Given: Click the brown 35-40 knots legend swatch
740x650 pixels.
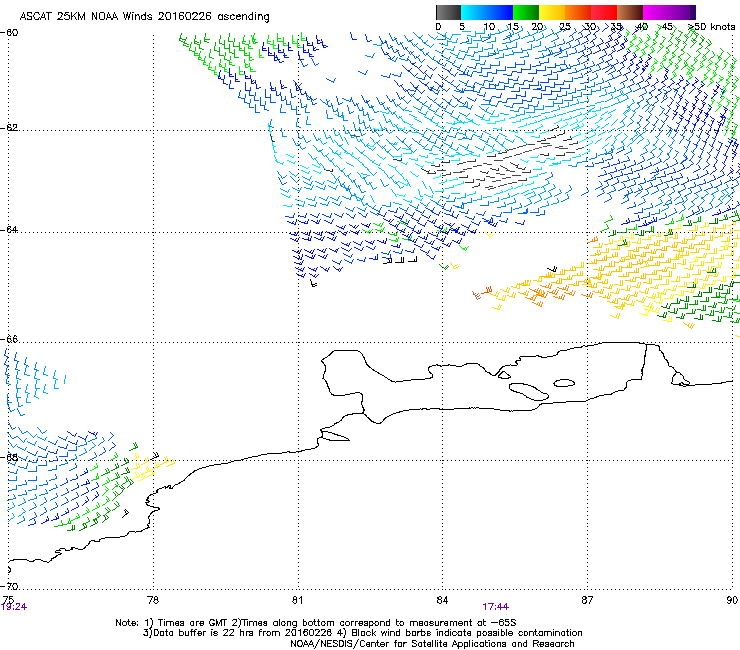Looking at the screenshot, I should pyautogui.click(x=630, y=12).
